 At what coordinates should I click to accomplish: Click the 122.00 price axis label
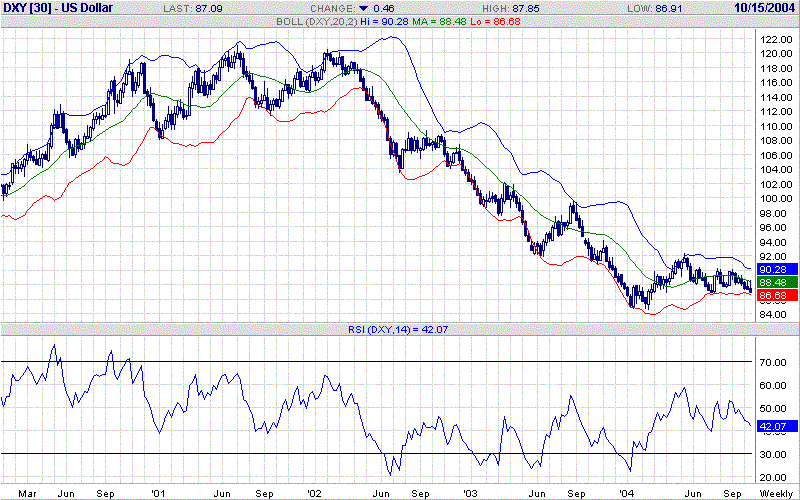coord(774,39)
